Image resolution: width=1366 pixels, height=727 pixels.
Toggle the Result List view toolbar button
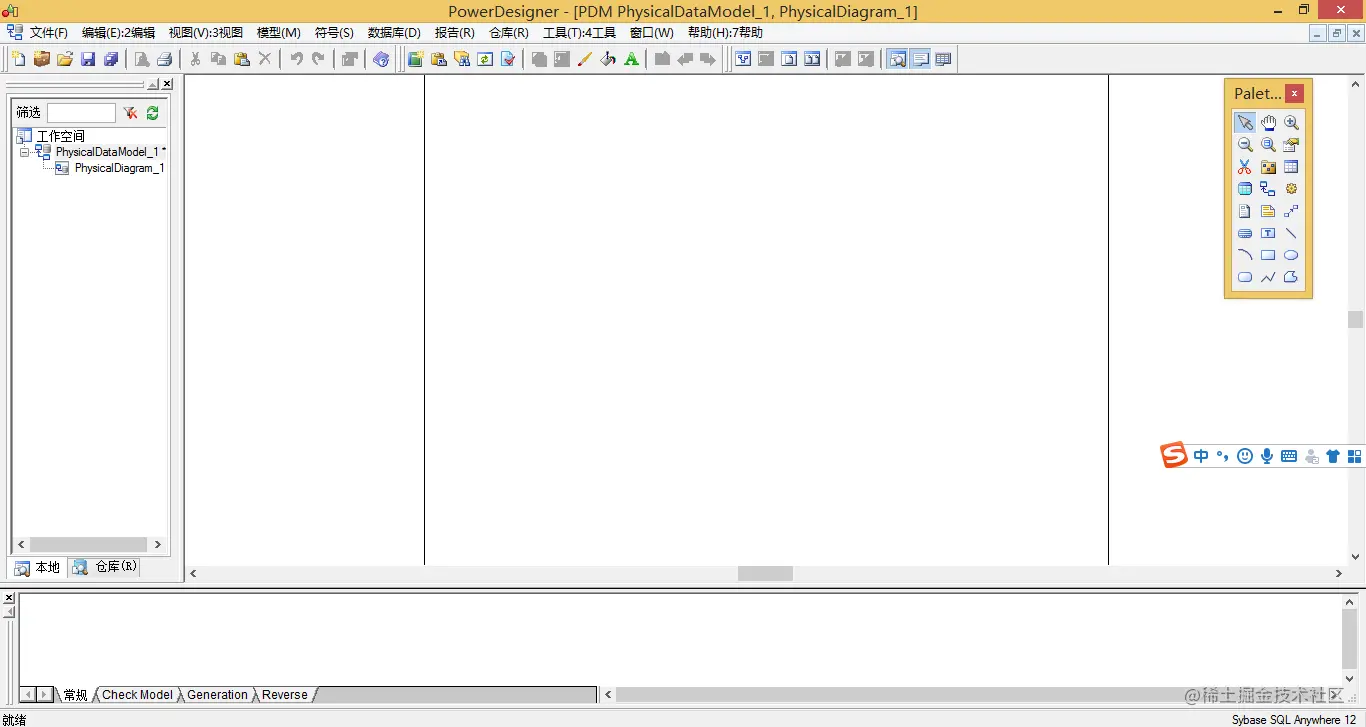point(943,59)
